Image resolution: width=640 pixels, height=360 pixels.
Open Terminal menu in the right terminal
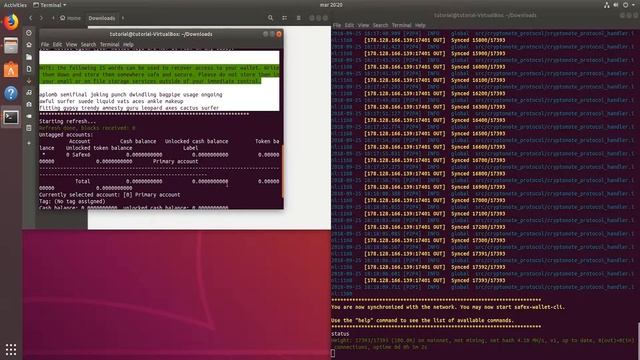coord(401,25)
